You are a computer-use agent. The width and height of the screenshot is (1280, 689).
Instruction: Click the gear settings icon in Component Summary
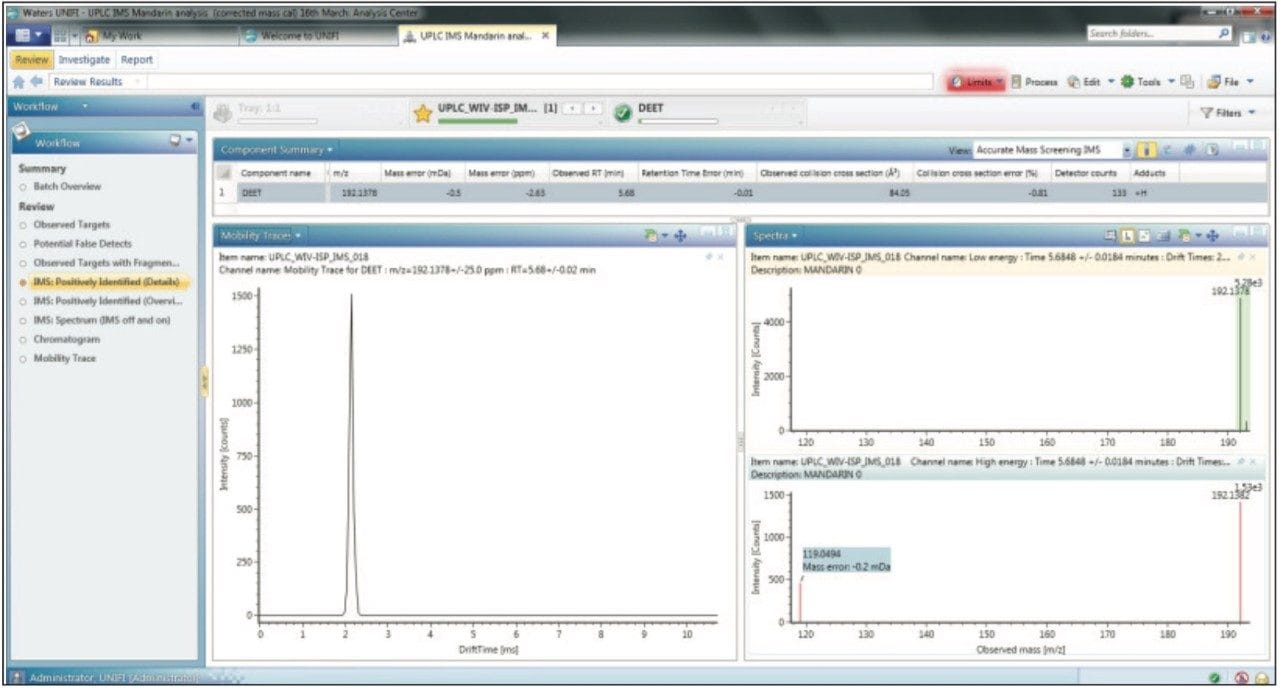click(1192, 149)
